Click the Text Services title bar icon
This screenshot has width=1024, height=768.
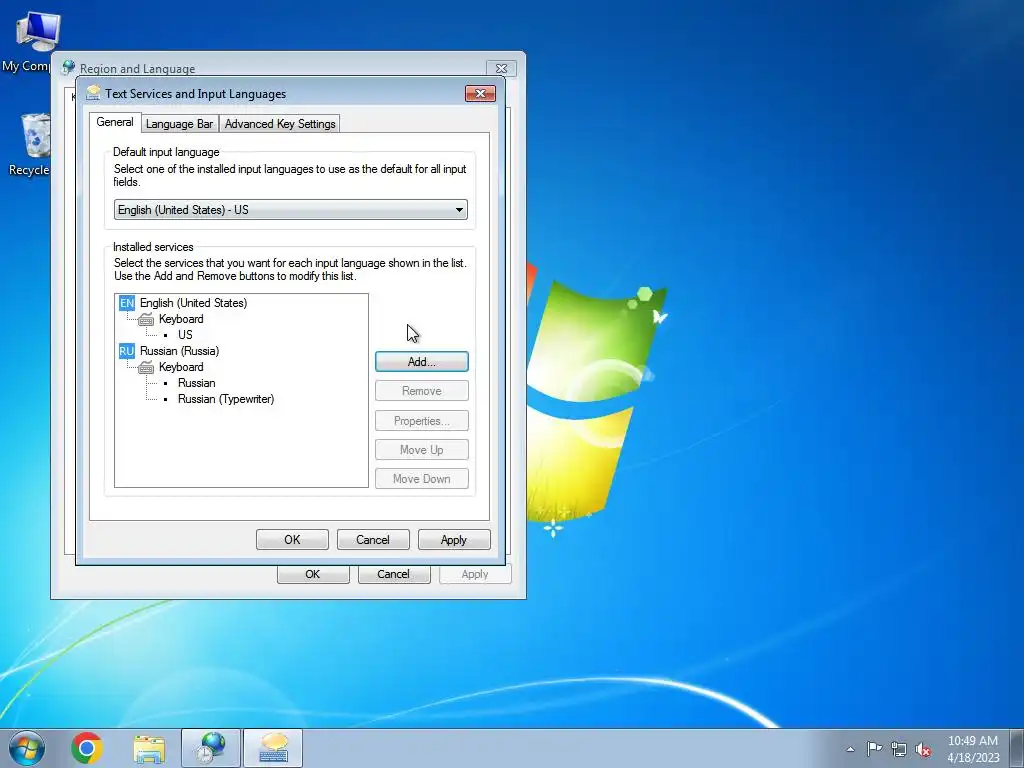click(93, 93)
